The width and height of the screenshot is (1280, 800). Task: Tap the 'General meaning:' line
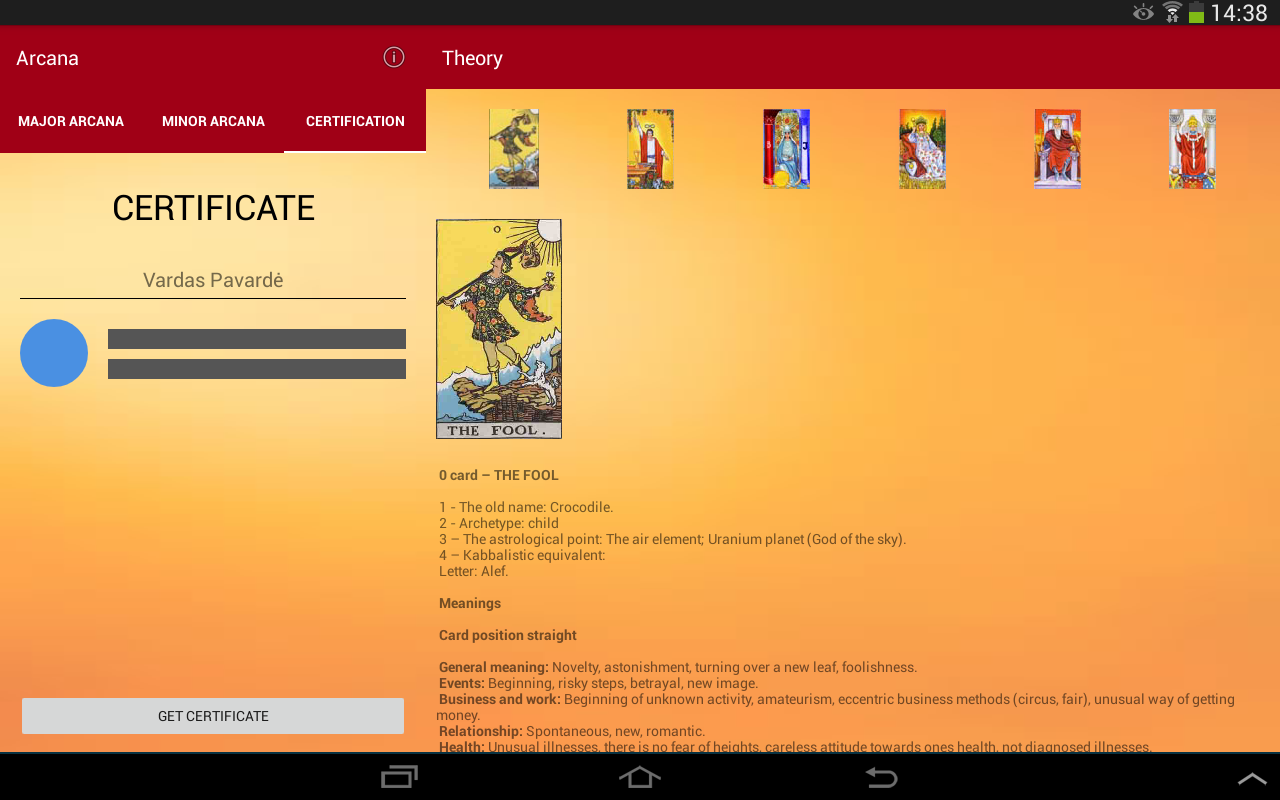click(678, 667)
